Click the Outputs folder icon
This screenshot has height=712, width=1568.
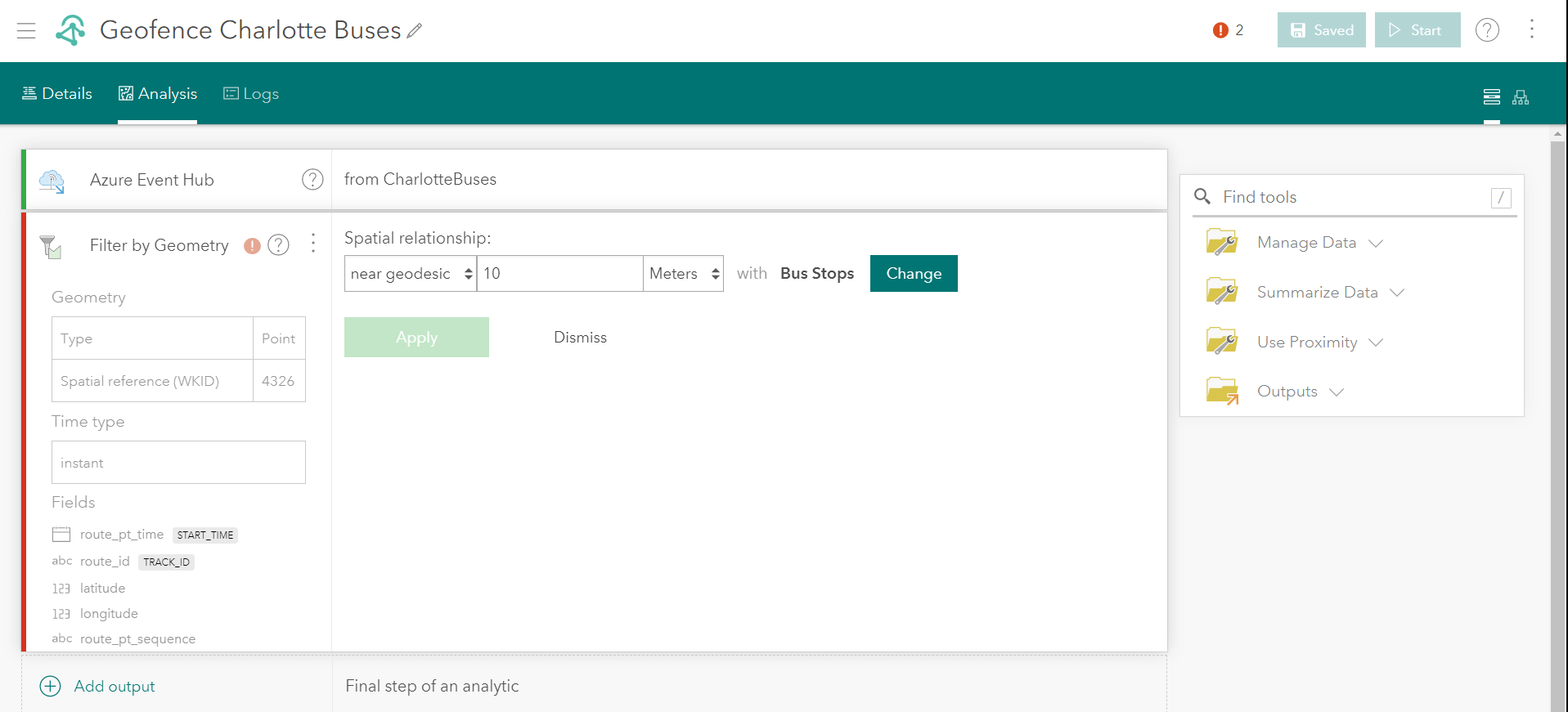tap(1222, 391)
